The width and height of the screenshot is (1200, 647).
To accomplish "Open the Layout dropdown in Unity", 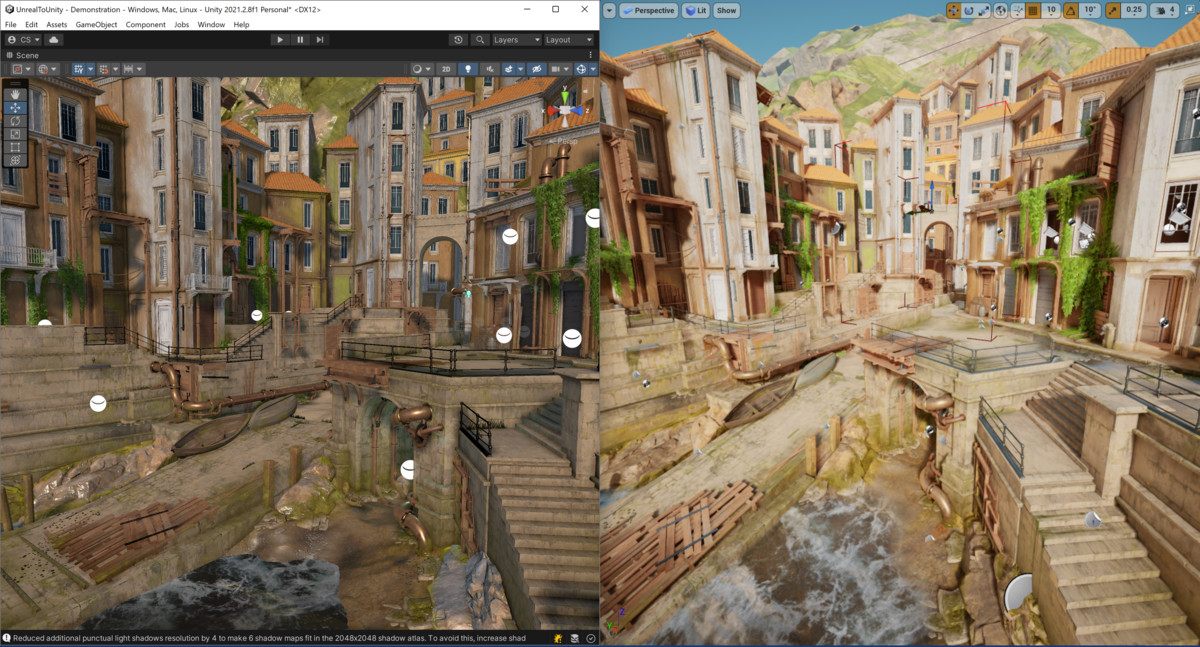I will pos(568,39).
